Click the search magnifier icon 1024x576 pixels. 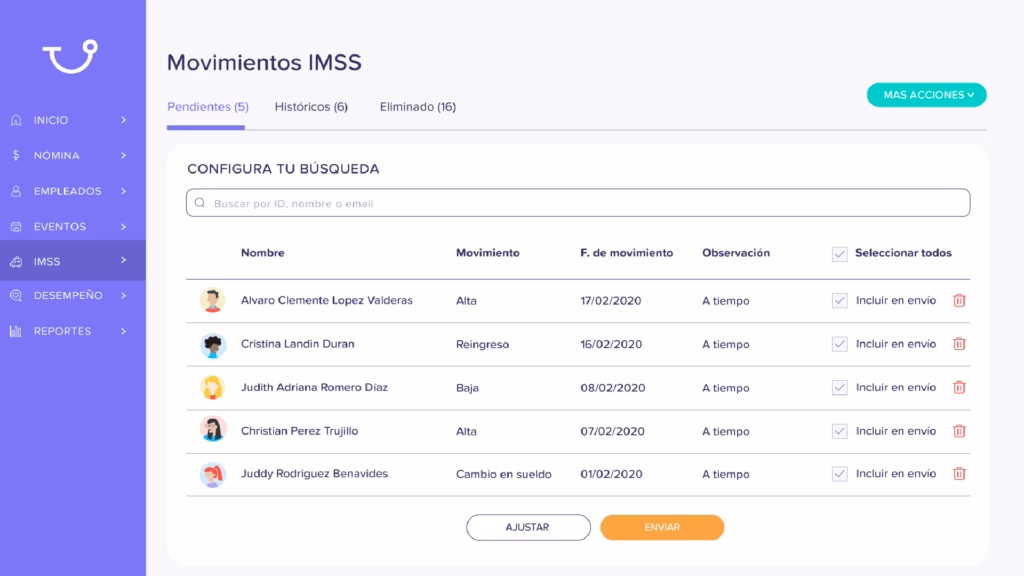[x=200, y=203]
